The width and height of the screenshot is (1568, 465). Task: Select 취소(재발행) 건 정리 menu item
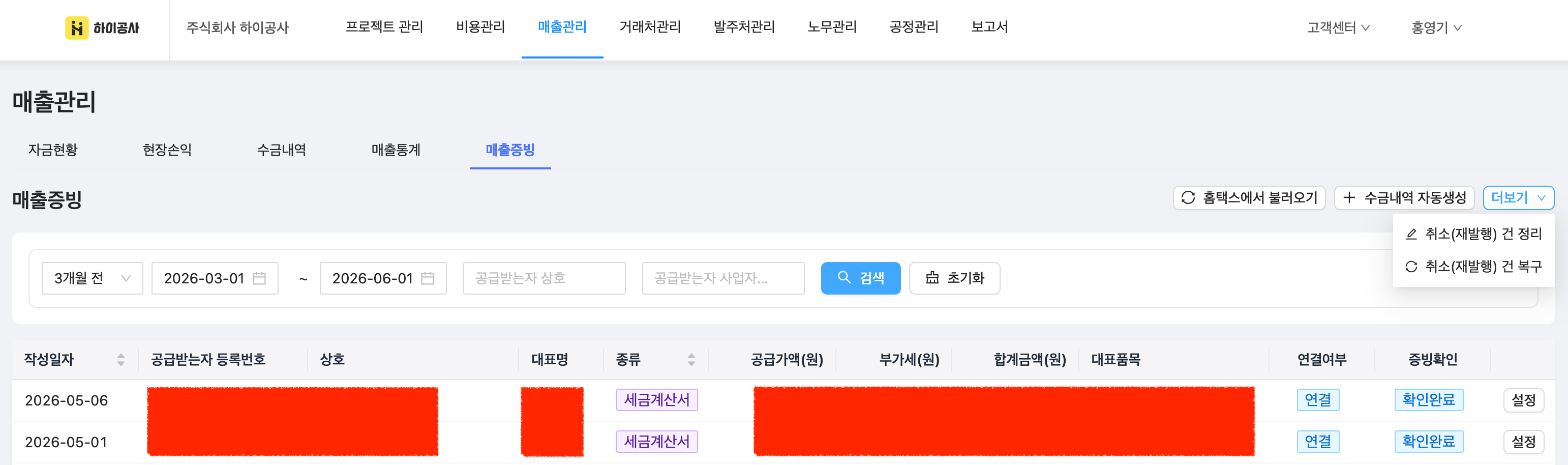pyautogui.click(x=1473, y=234)
